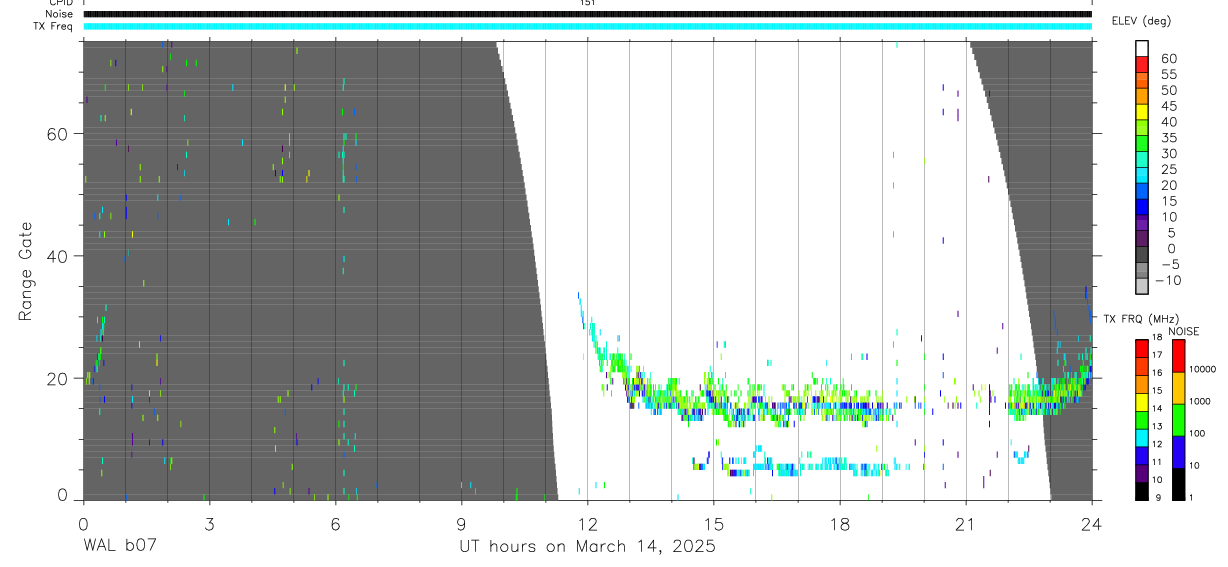The image size is (1228, 567).
Task: Select the white top segment of ELEV colorbar
Action: pyautogui.click(x=1142, y=47)
